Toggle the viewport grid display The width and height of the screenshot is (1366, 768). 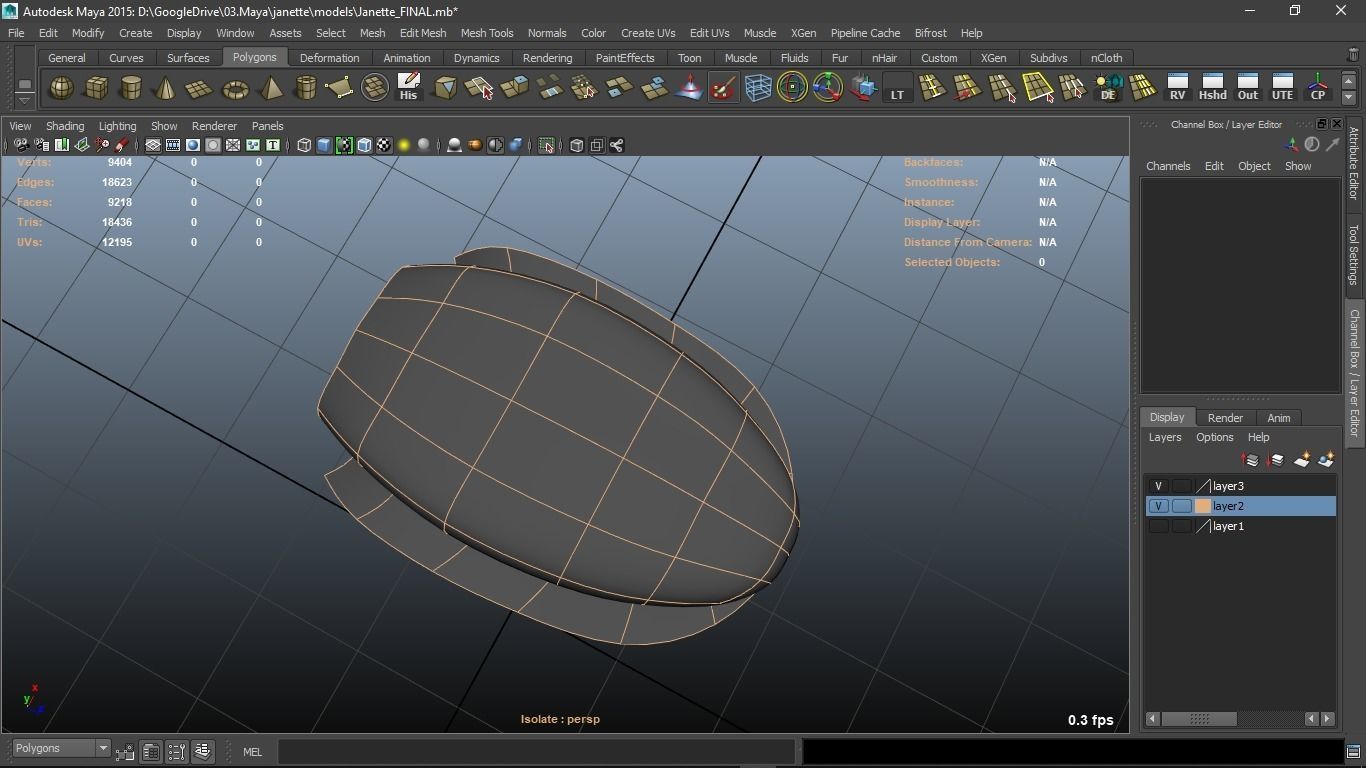[x=153, y=146]
